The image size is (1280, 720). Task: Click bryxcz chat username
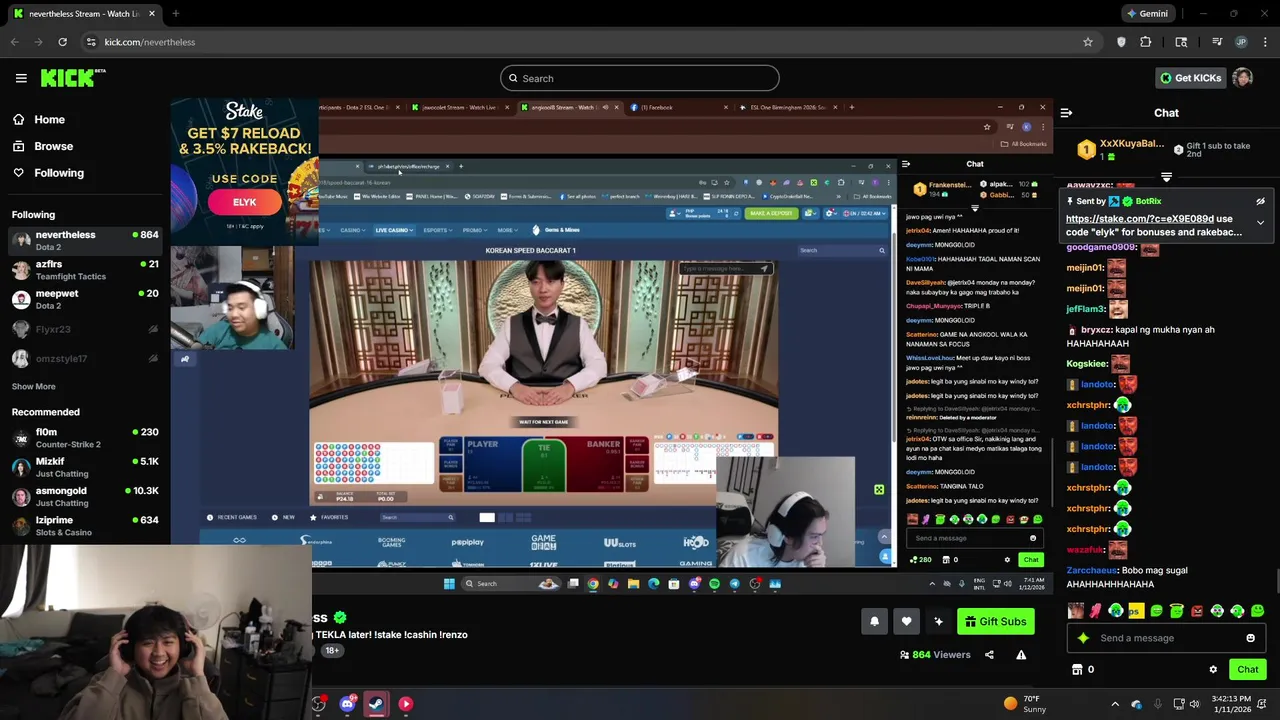coord(1096,330)
